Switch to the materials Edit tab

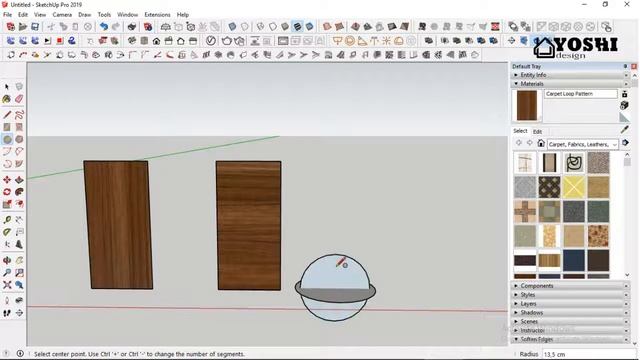537,132
